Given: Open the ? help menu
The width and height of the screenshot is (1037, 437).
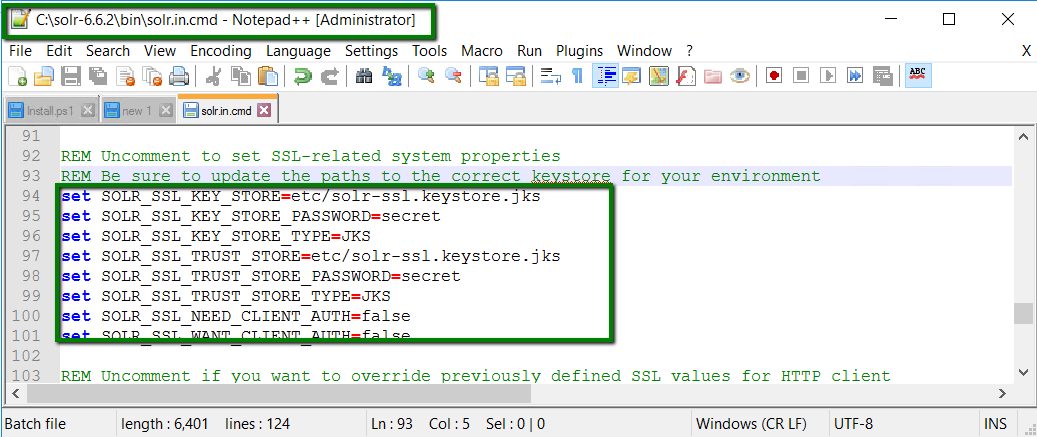Looking at the screenshot, I should pos(689,51).
